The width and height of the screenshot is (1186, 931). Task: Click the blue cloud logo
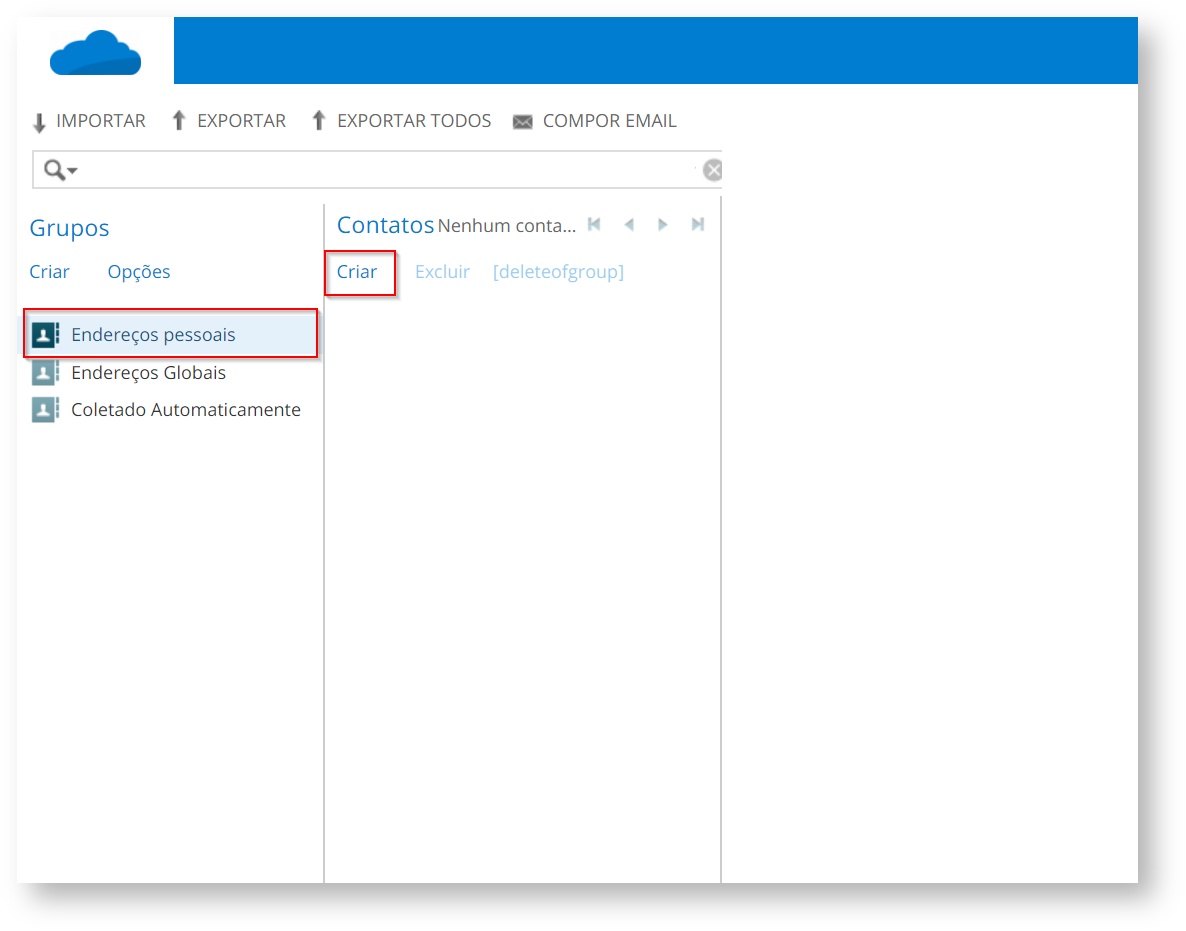pyautogui.click(x=96, y=53)
